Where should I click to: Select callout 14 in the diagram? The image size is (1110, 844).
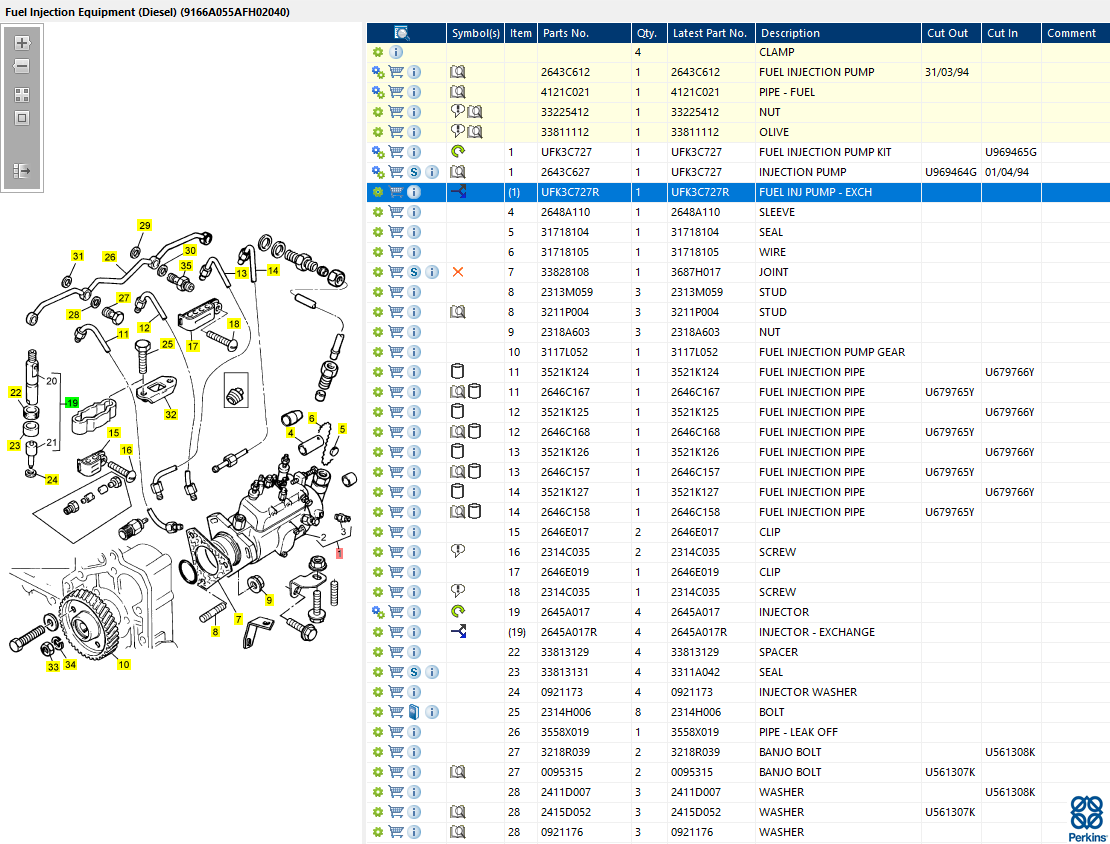point(273,270)
